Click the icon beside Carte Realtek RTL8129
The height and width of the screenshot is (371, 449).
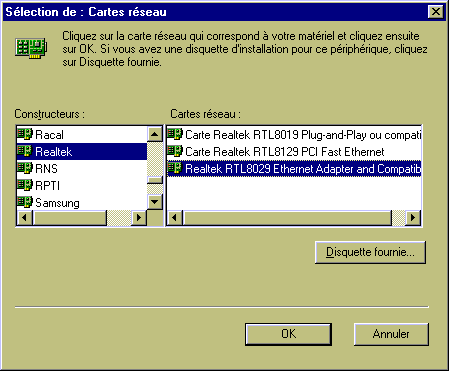click(x=175, y=151)
